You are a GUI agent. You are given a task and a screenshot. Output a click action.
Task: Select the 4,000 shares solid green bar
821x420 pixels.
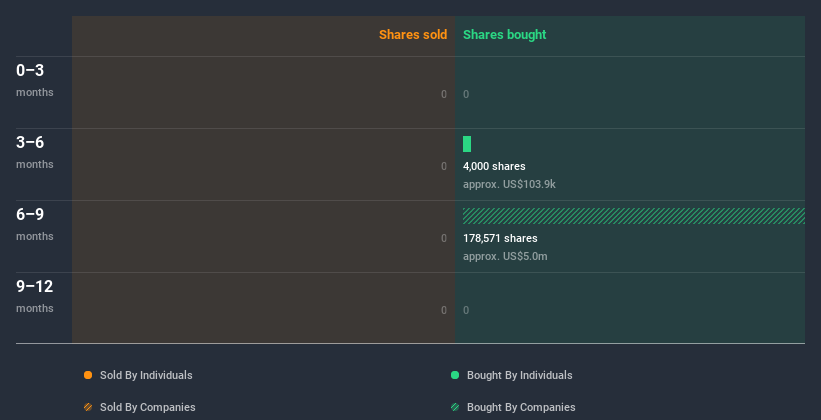(x=467, y=144)
